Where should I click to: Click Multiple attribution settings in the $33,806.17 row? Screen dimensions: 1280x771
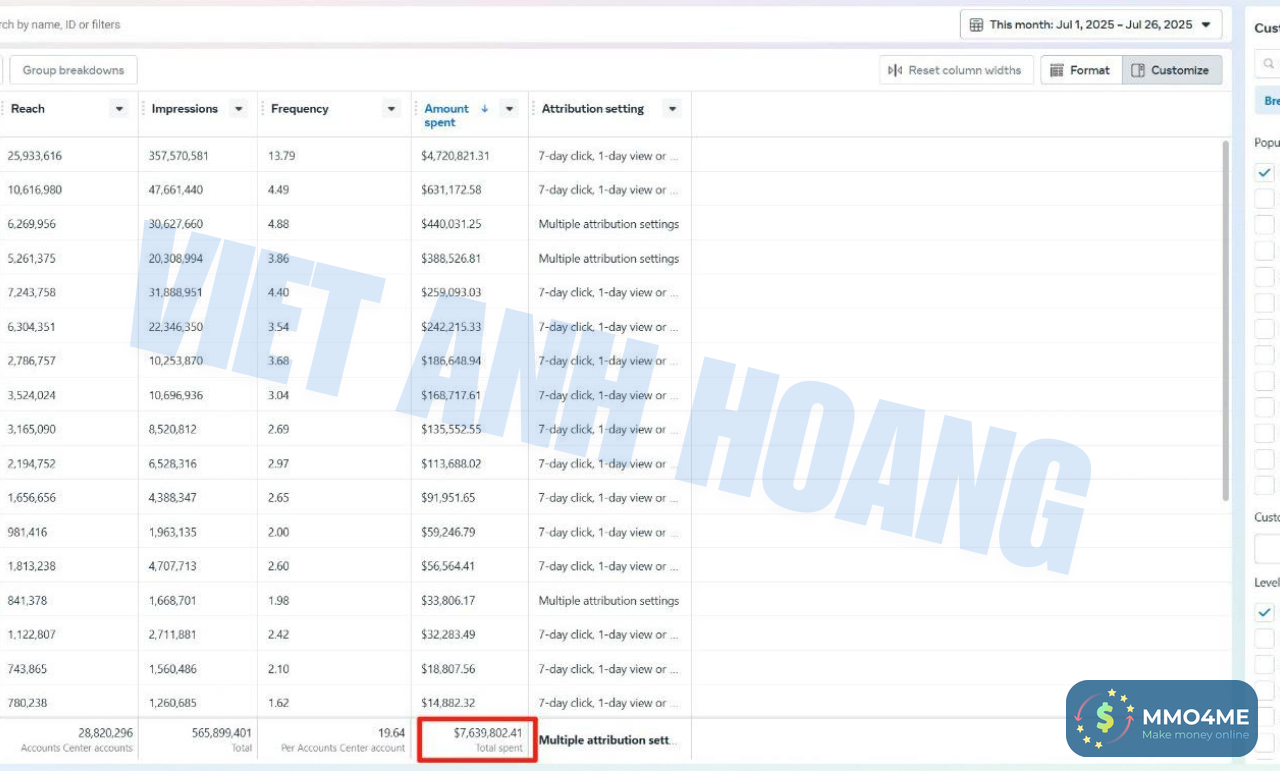[x=609, y=601]
